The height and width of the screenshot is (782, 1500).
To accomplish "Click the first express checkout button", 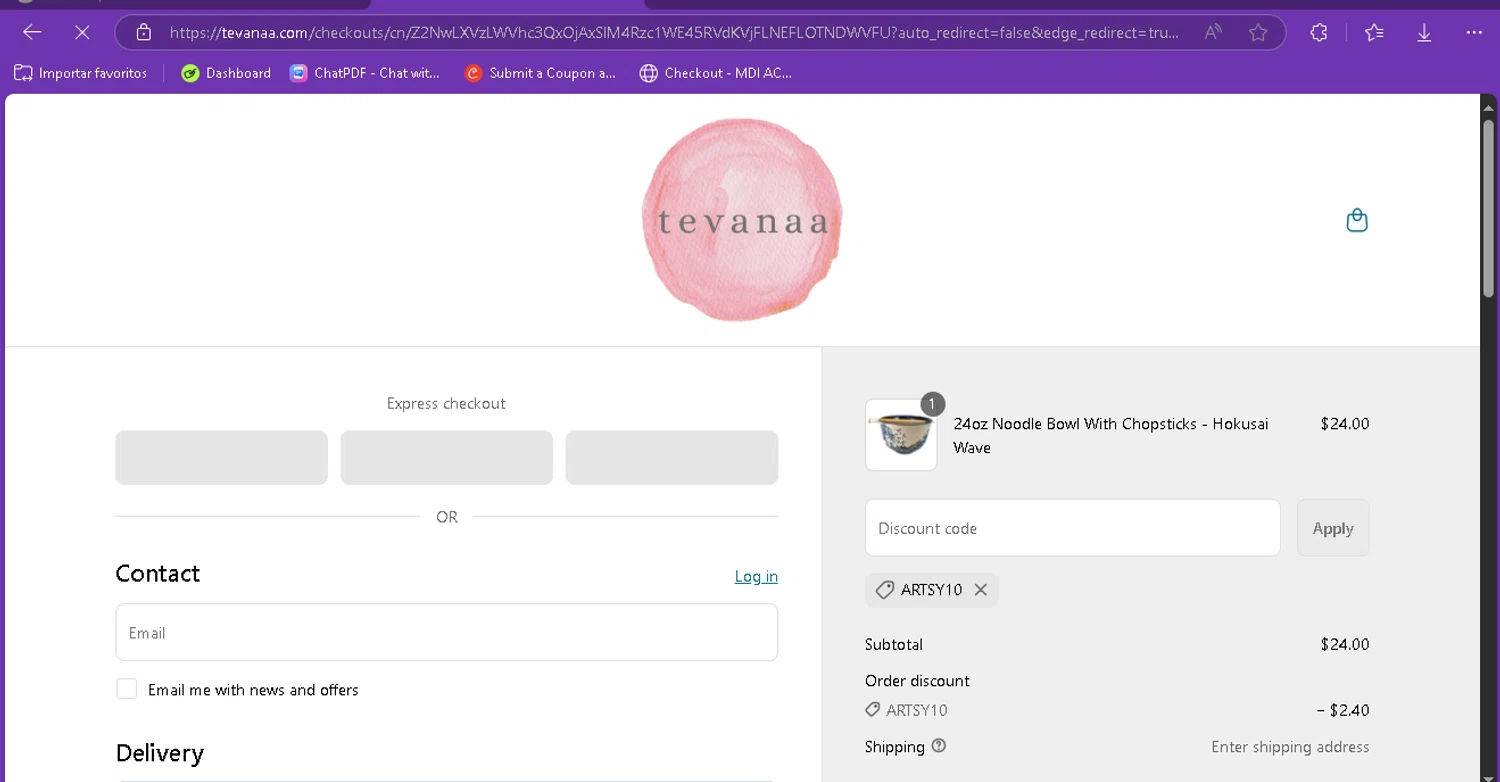I will click(221, 458).
